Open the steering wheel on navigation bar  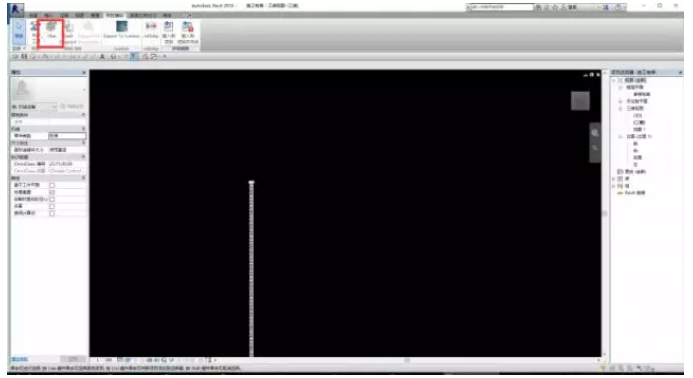coord(595,133)
